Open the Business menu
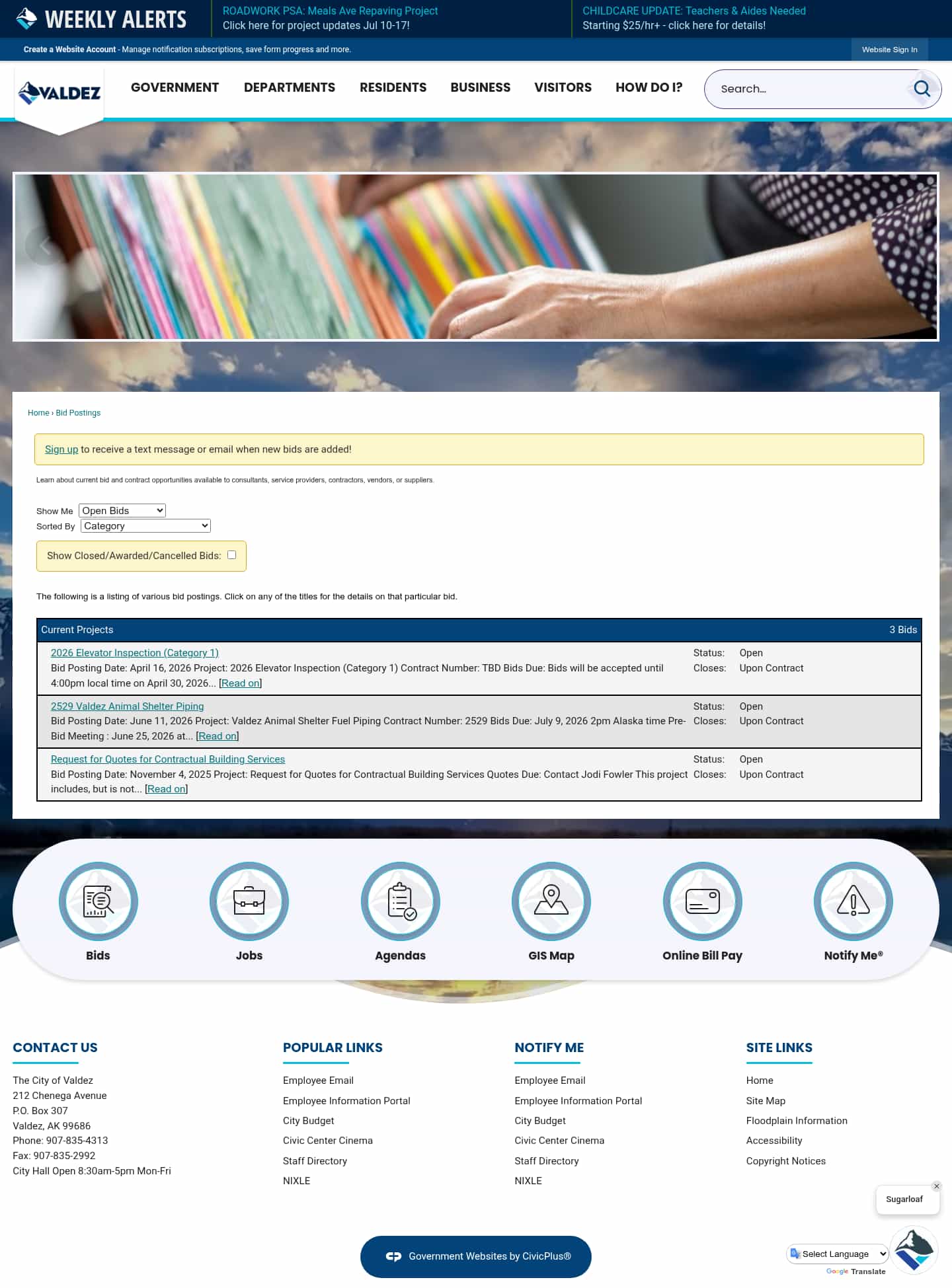 [x=481, y=87]
